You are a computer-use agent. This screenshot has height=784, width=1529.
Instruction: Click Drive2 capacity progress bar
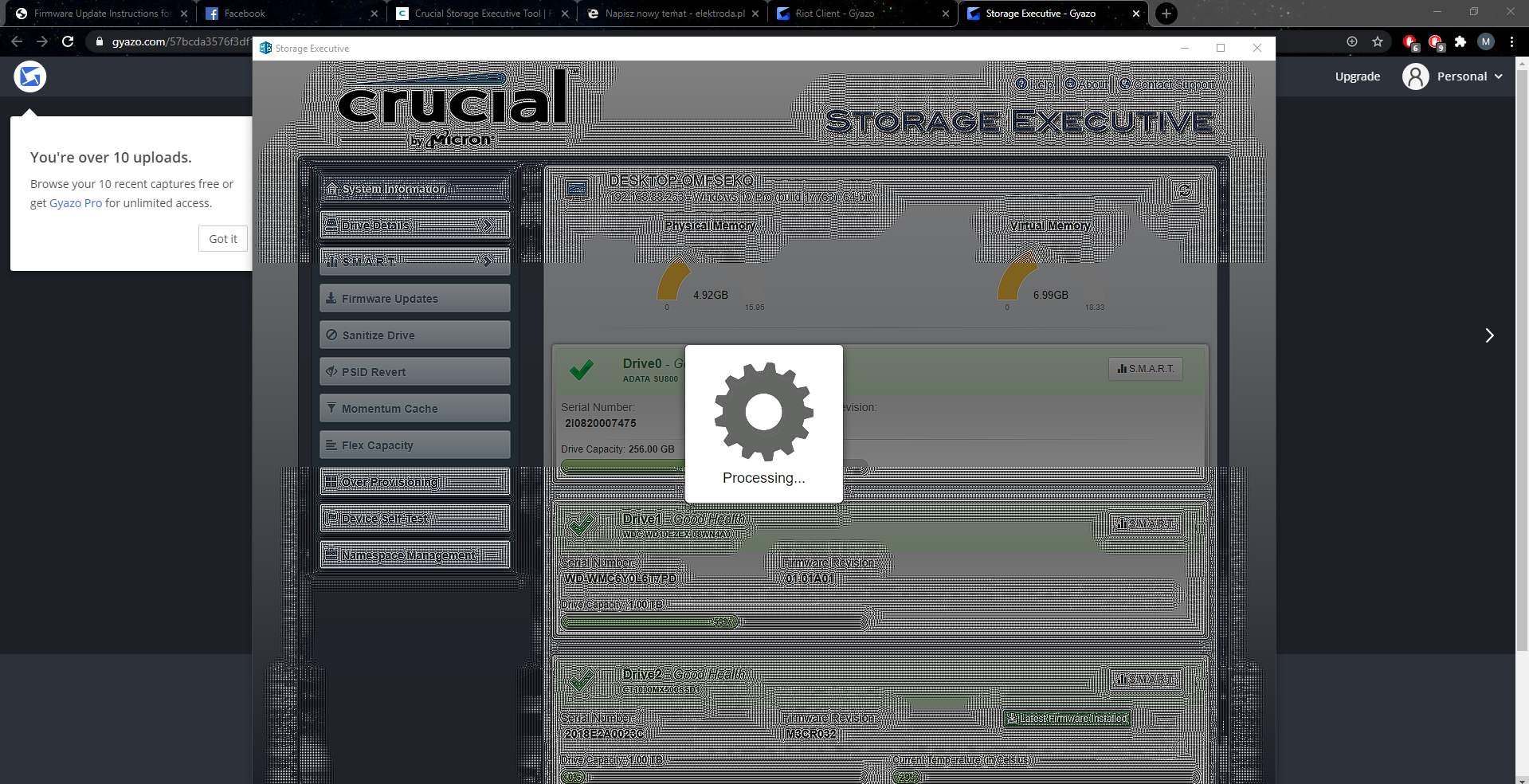(x=715, y=776)
